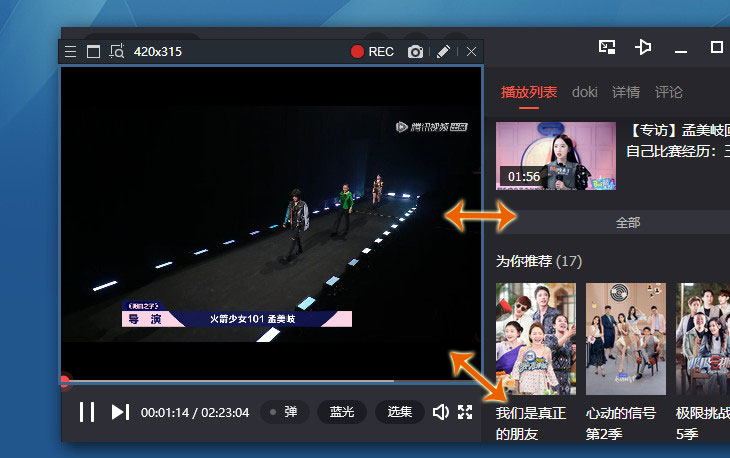Open the 01:56 interview video thumbnail
Image resolution: width=730 pixels, height=458 pixels.
click(556, 156)
